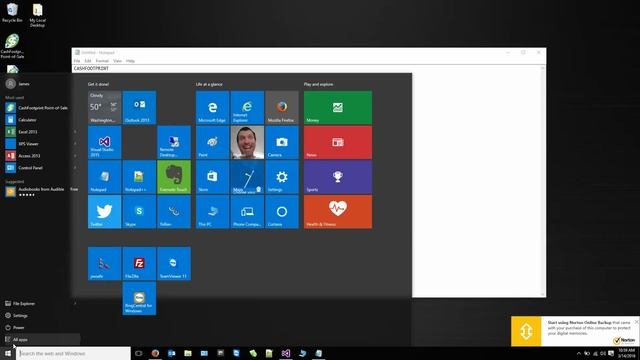640x360 pixels.
Task: Launch the Skype tile
Action: 139,211
